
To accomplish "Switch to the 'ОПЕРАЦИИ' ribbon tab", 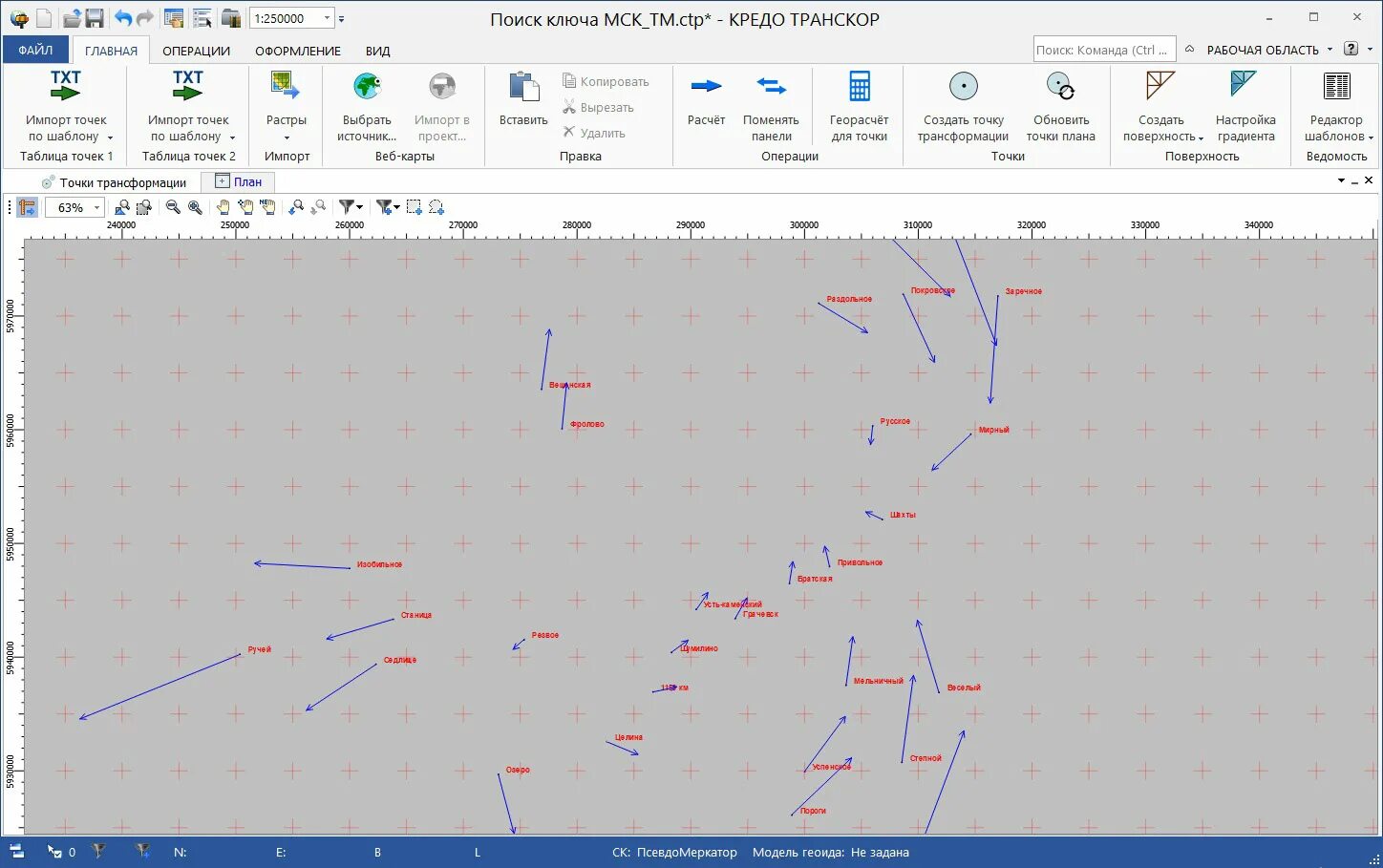I will (x=196, y=51).
